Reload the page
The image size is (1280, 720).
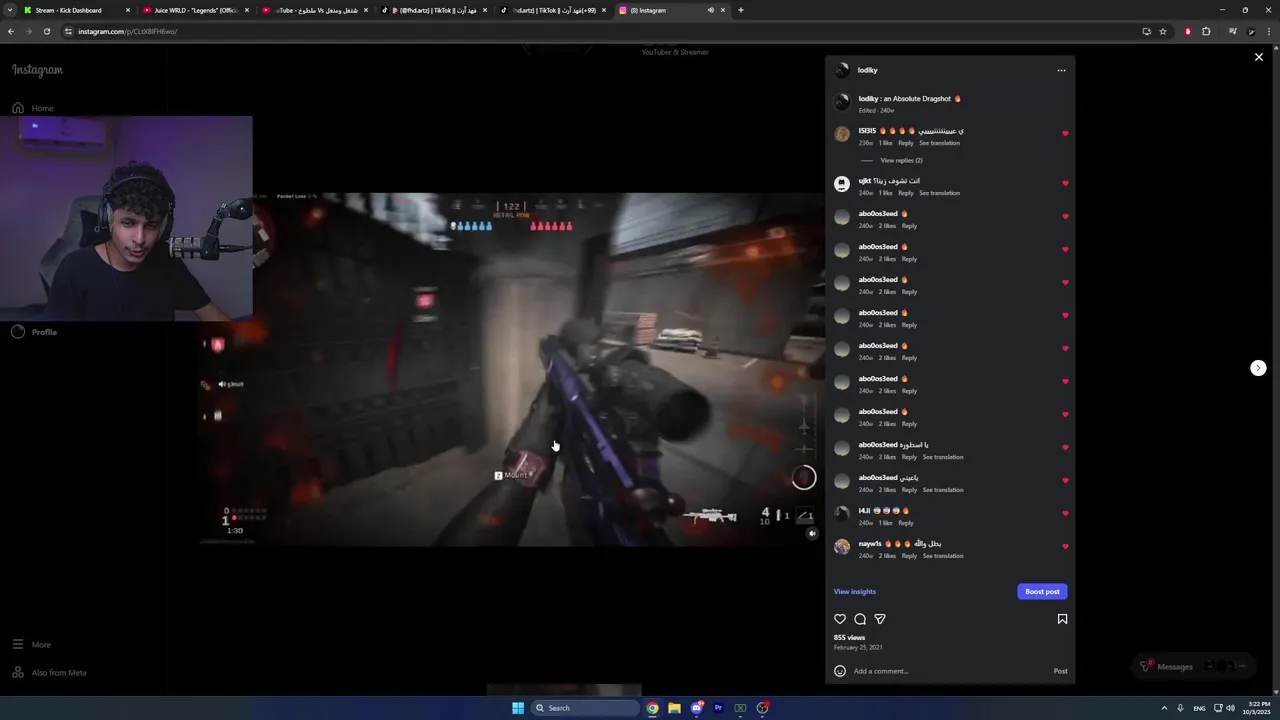click(x=46, y=31)
